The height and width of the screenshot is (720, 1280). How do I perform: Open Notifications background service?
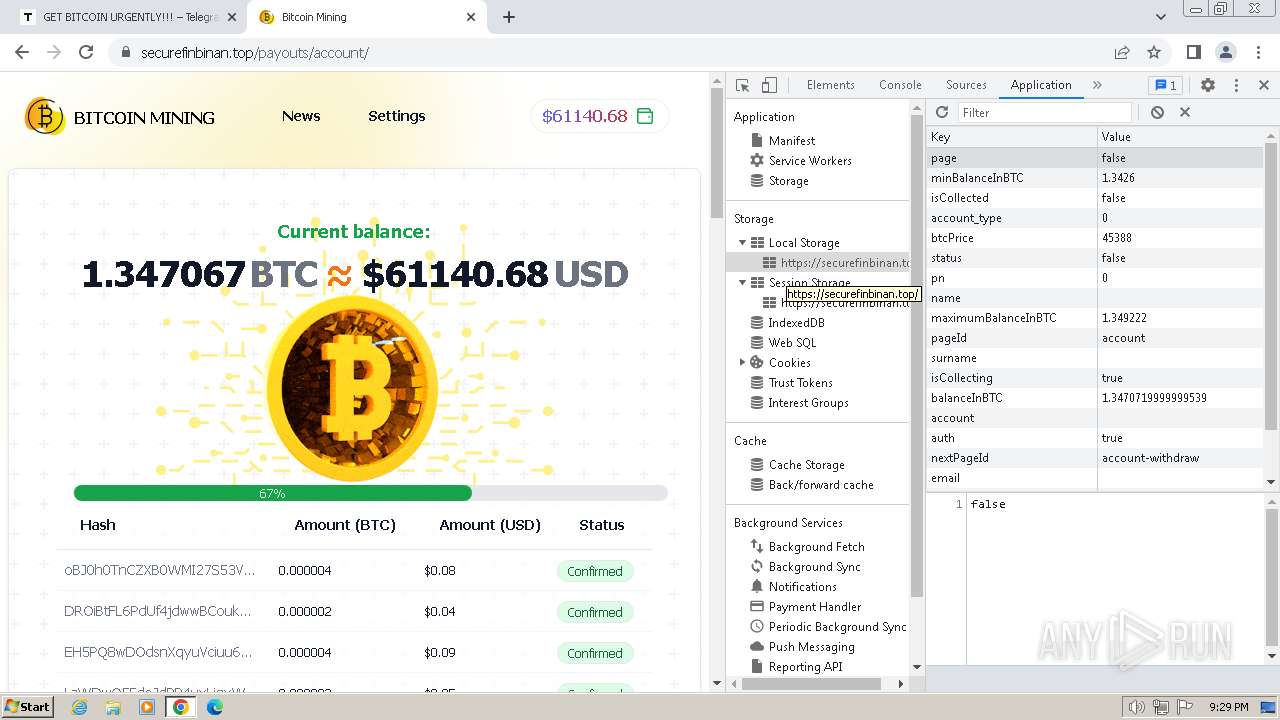click(802, 587)
